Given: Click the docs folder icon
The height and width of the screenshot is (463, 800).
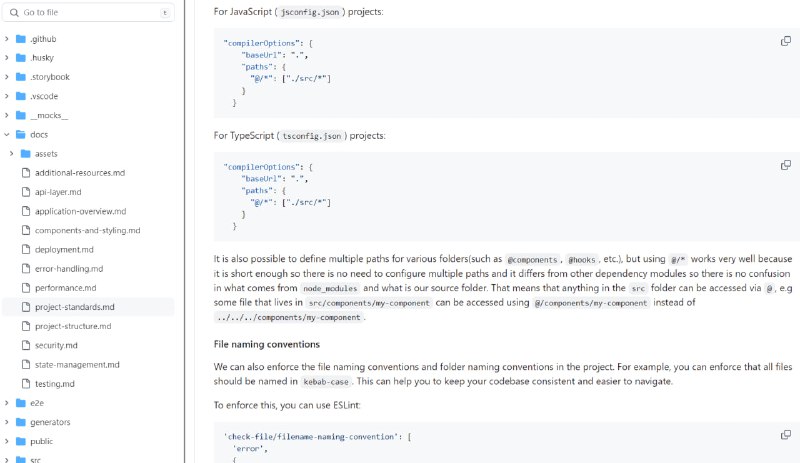Looking at the screenshot, I should click(x=21, y=135).
